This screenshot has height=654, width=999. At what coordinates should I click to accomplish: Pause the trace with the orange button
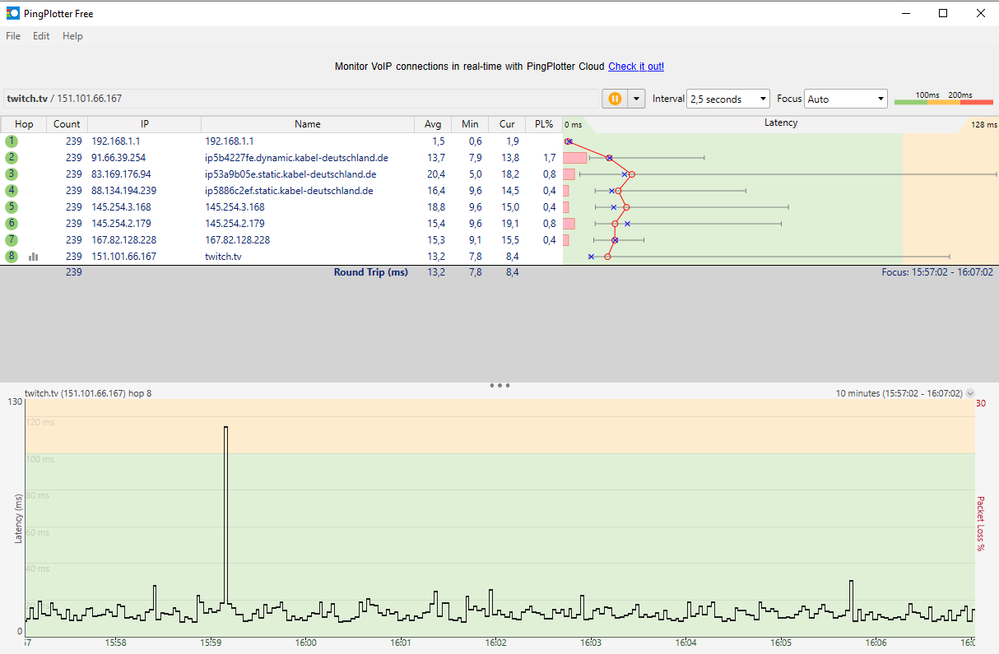615,99
